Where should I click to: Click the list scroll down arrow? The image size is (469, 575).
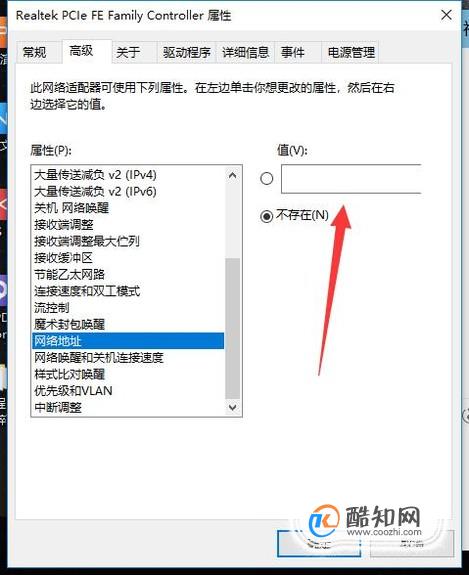pos(232,407)
